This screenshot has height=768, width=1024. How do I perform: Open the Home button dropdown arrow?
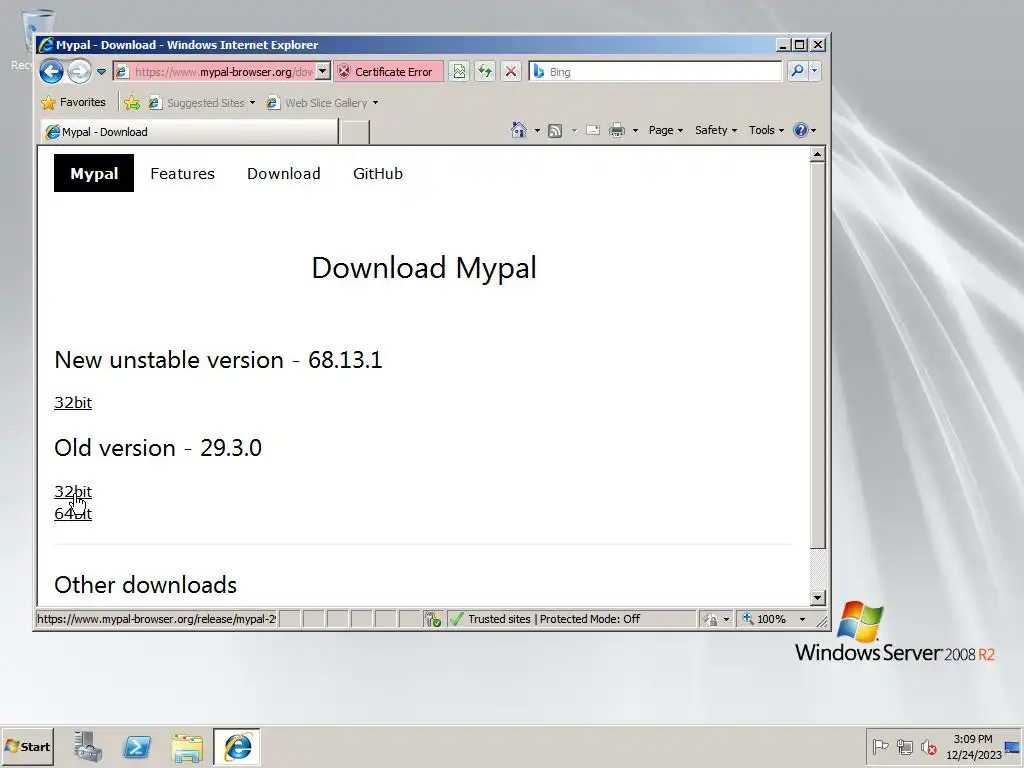[537, 131]
